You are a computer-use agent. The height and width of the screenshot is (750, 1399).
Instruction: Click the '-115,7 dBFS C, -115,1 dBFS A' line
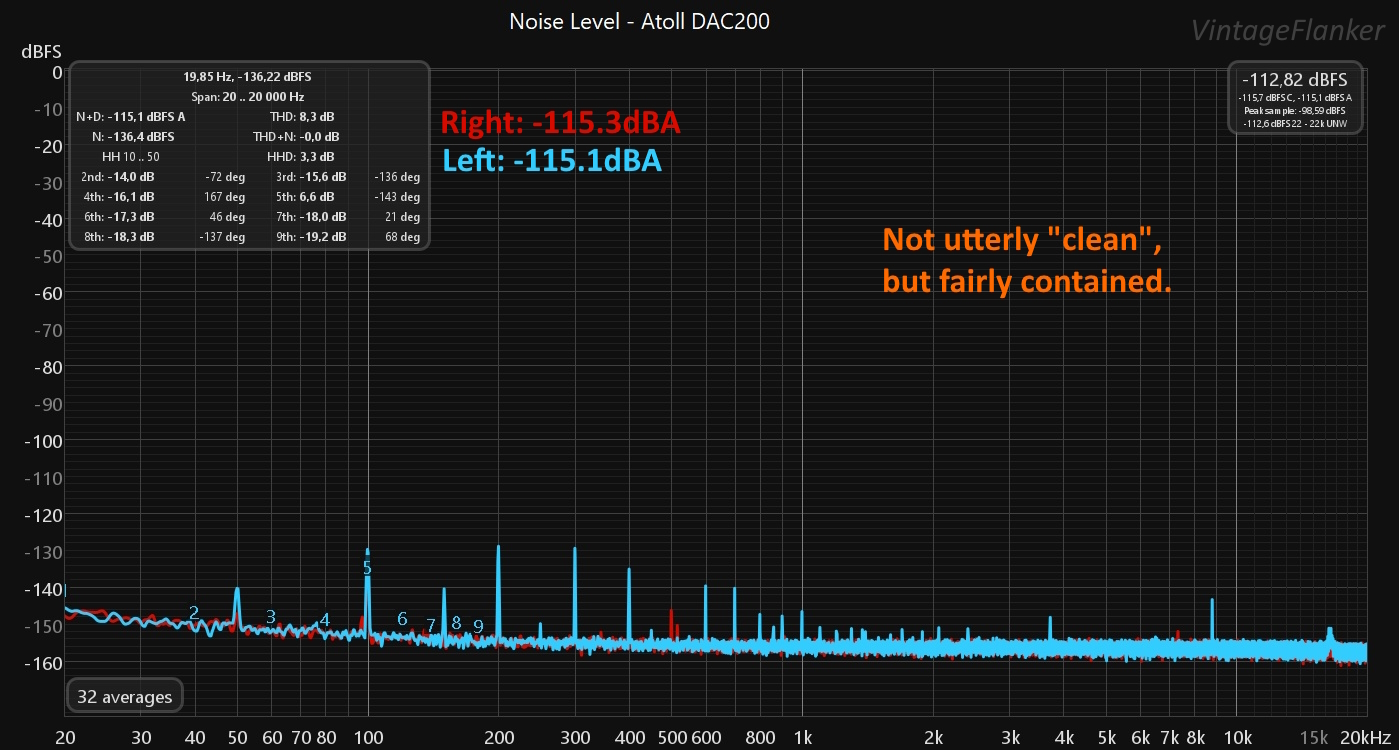pos(1294,97)
